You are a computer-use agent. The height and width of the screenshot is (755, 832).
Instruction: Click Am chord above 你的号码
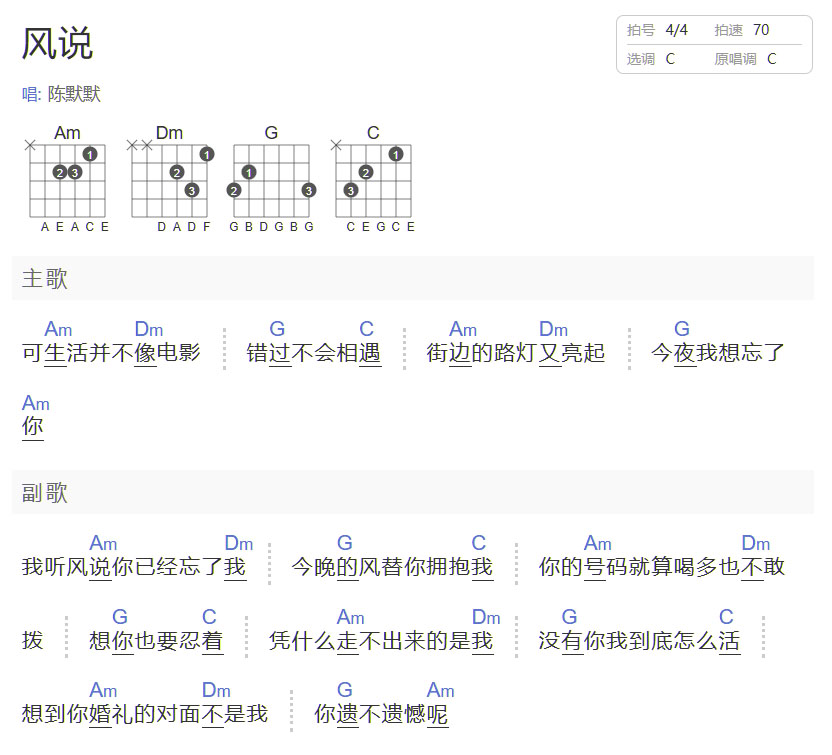[x=597, y=543]
